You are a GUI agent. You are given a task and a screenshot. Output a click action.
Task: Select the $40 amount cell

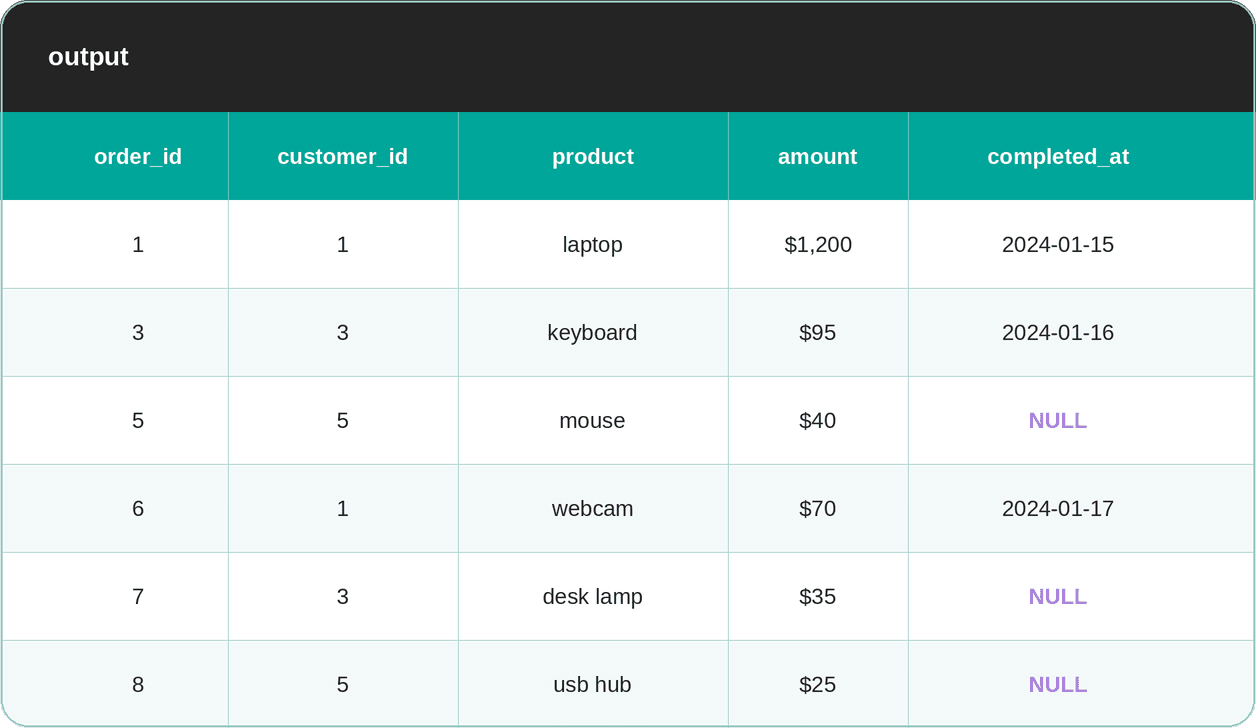click(x=818, y=420)
